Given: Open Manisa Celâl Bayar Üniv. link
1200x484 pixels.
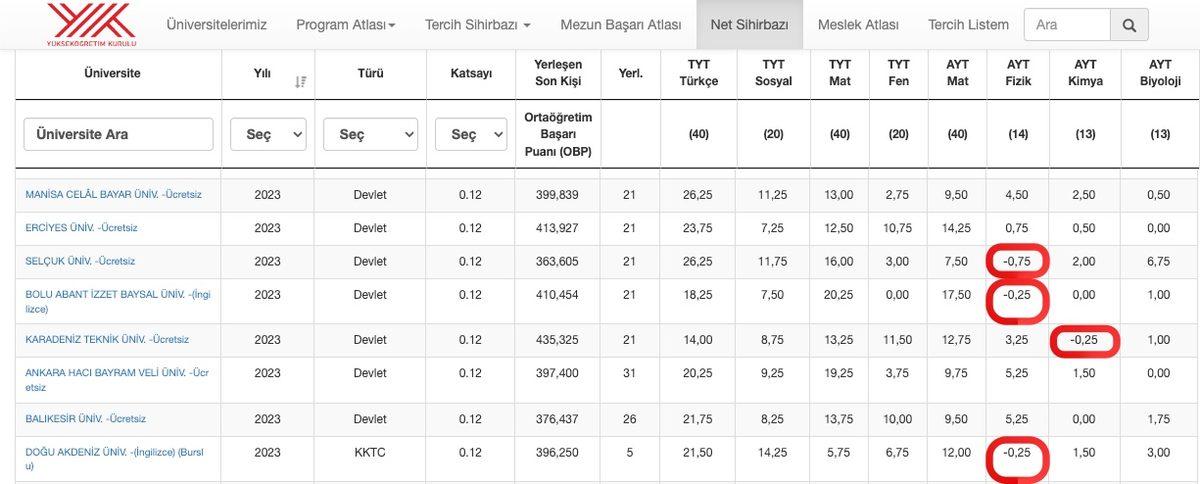Looking at the screenshot, I should pos(113,194).
